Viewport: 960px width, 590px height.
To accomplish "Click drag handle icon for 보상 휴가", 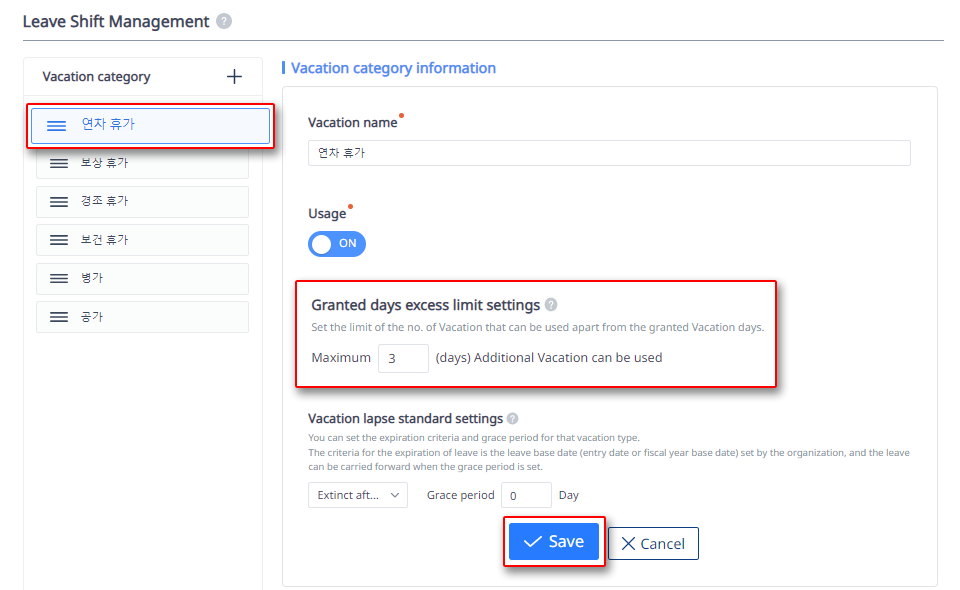I will point(59,163).
